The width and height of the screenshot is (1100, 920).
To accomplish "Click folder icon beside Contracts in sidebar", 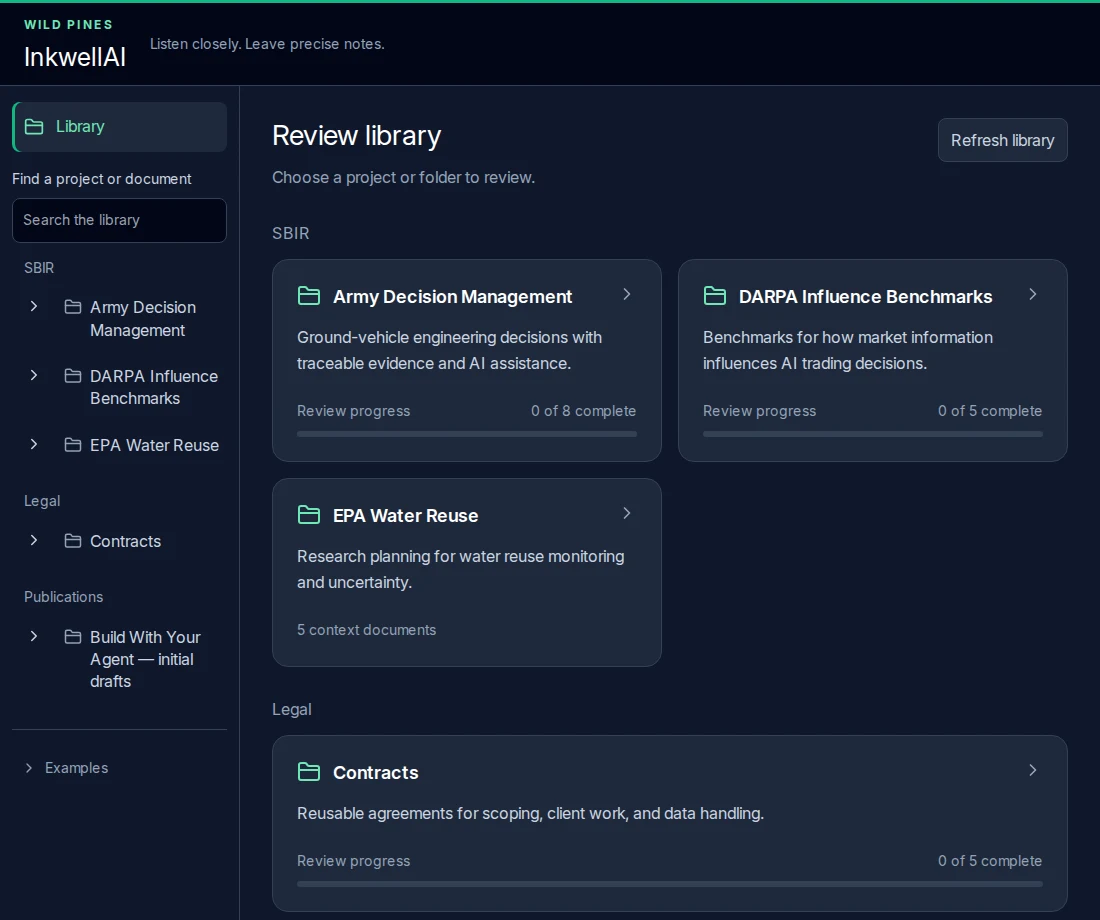I will click(73, 540).
